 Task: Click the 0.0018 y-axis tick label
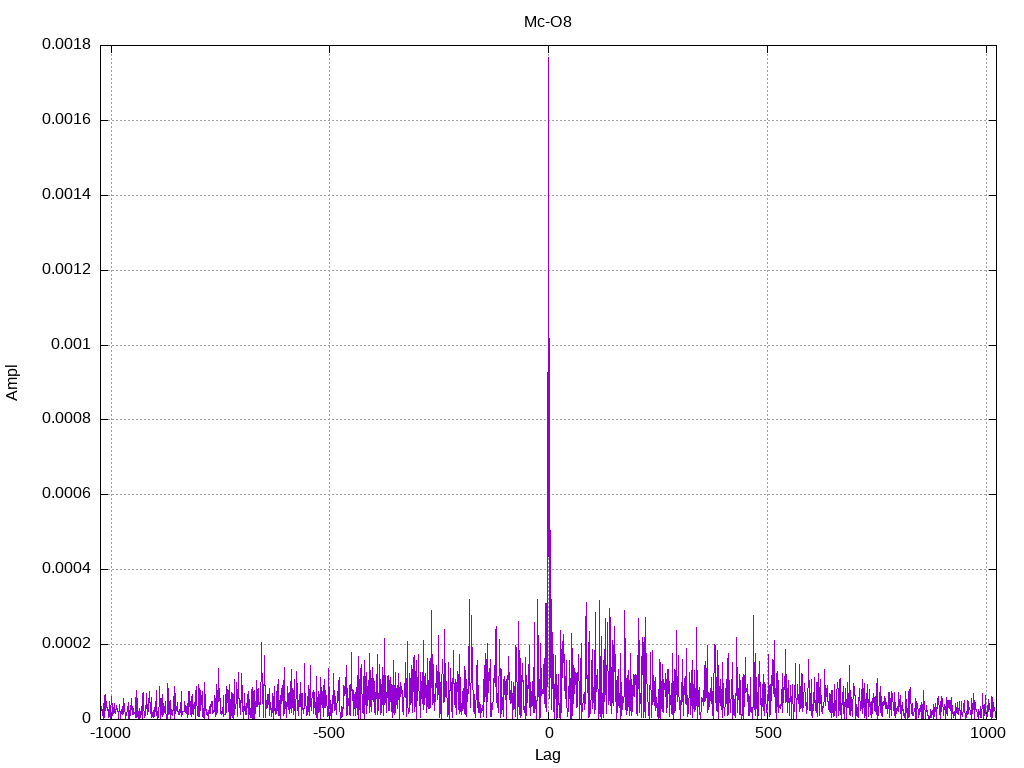pyautogui.click(x=66, y=45)
